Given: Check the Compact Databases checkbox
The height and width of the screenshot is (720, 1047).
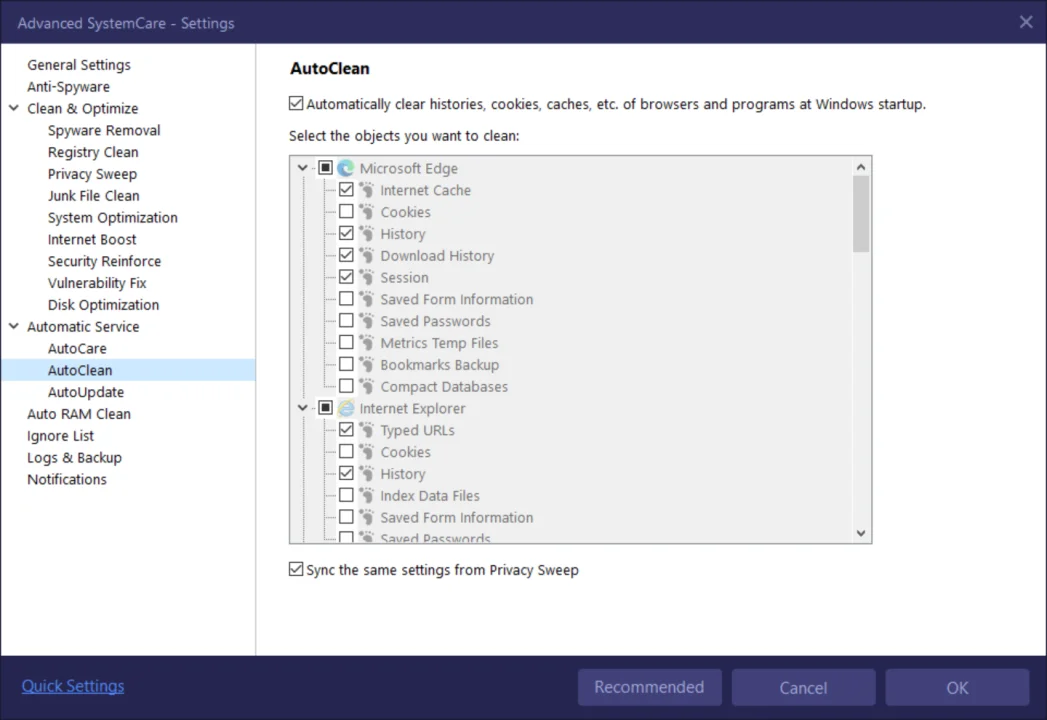Looking at the screenshot, I should (346, 385).
